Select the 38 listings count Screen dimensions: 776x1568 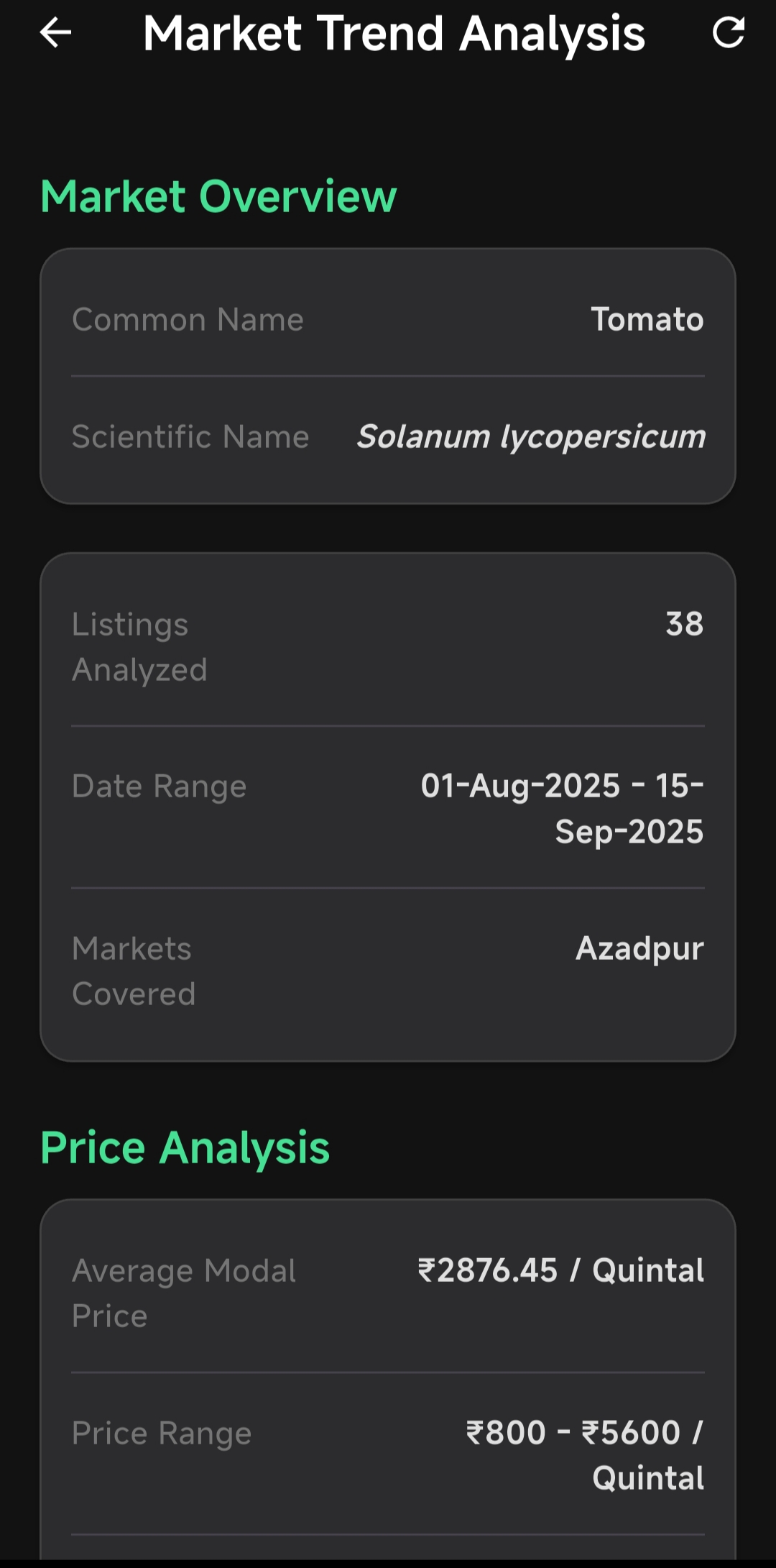coord(684,624)
